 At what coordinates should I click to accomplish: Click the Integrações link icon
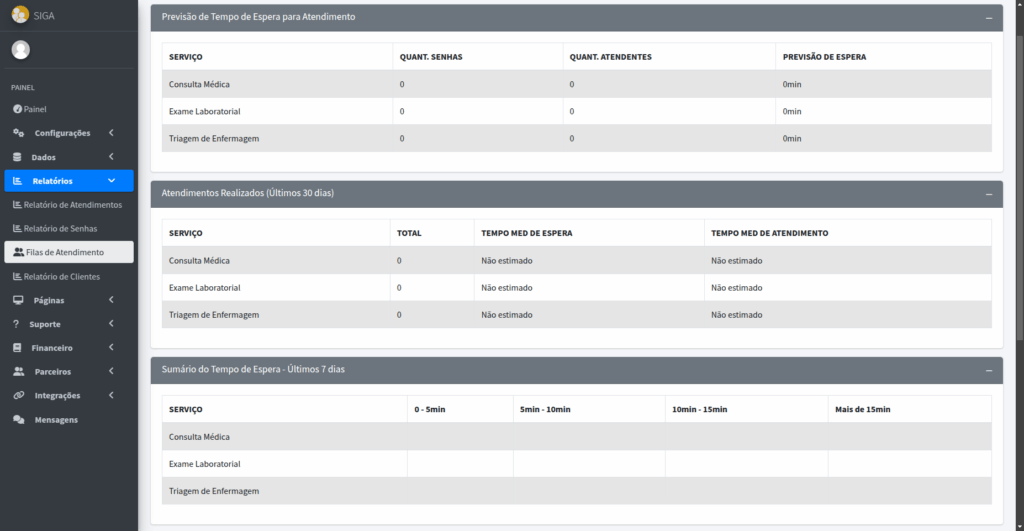click(18, 395)
